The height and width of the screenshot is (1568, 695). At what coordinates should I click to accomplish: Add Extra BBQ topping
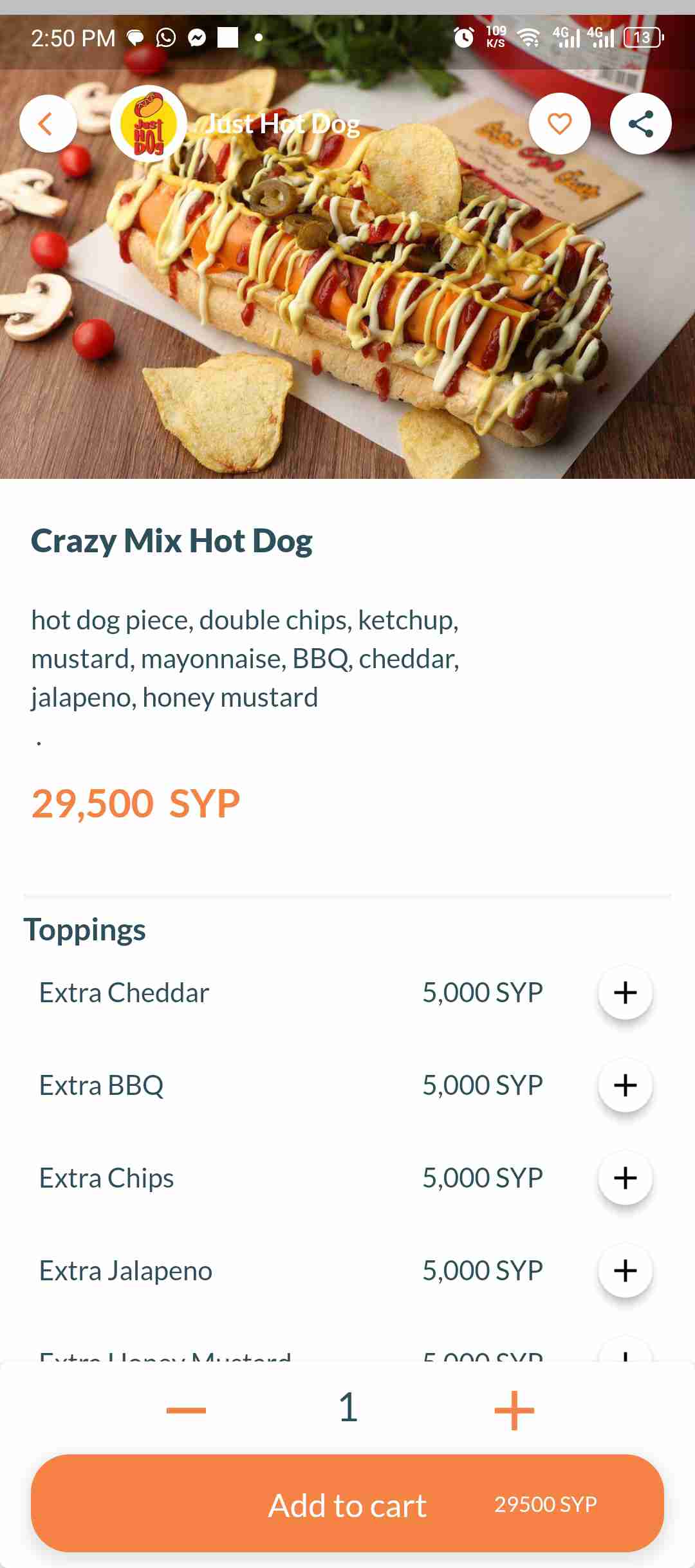point(625,1085)
